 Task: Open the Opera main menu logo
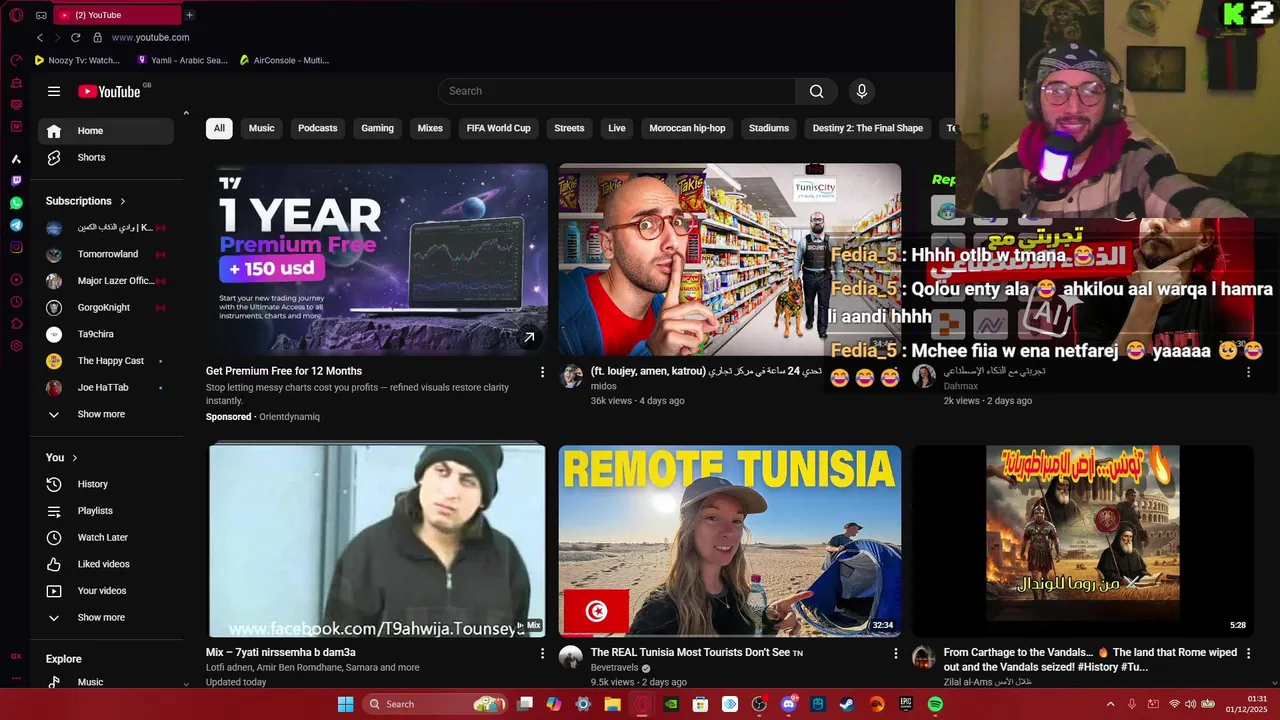click(16, 15)
